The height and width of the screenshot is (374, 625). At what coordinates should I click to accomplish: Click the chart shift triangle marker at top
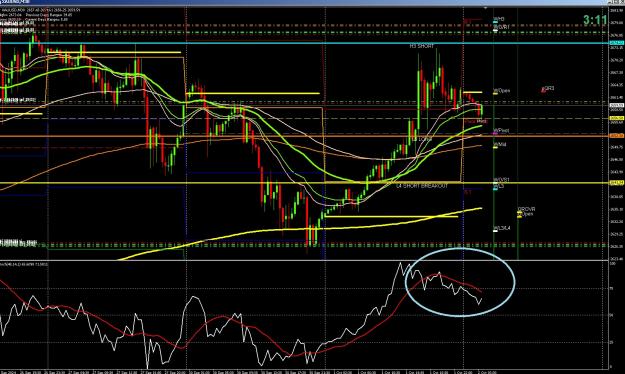click(x=485, y=8)
